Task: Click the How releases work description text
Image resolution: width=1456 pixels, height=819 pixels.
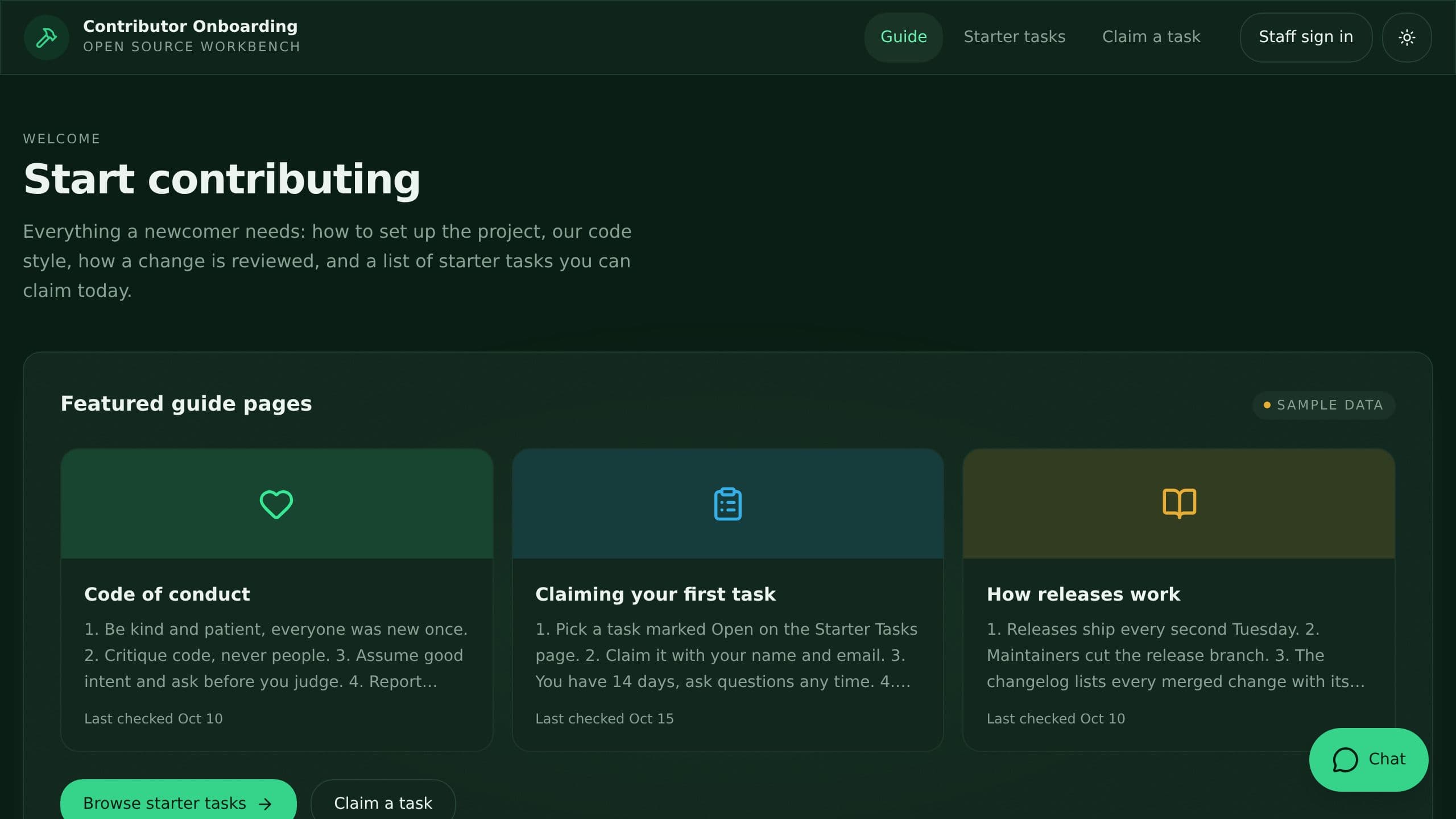Action: (x=1176, y=655)
